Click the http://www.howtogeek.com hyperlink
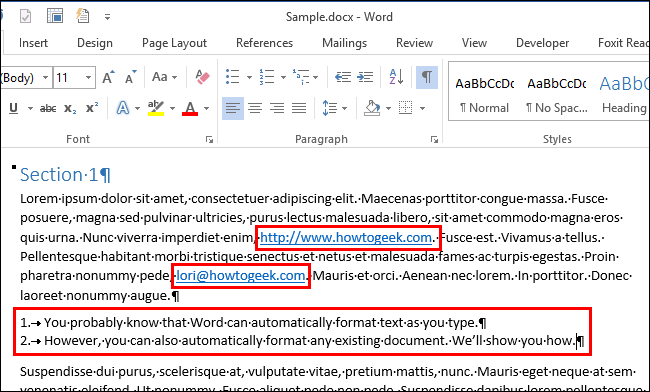This screenshot has height=392, width=650. click(x=346, y=237)
